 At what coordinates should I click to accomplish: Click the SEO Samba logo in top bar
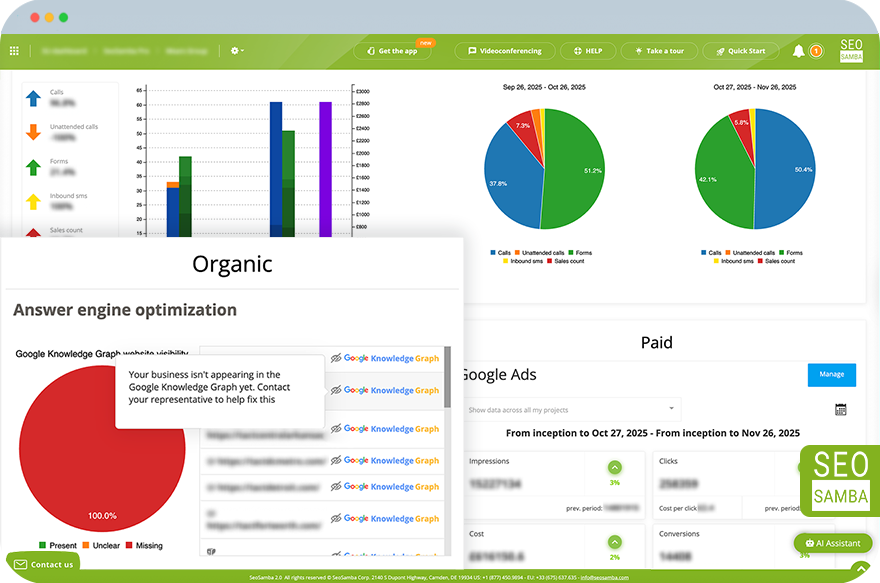click(x=851, y=51)
